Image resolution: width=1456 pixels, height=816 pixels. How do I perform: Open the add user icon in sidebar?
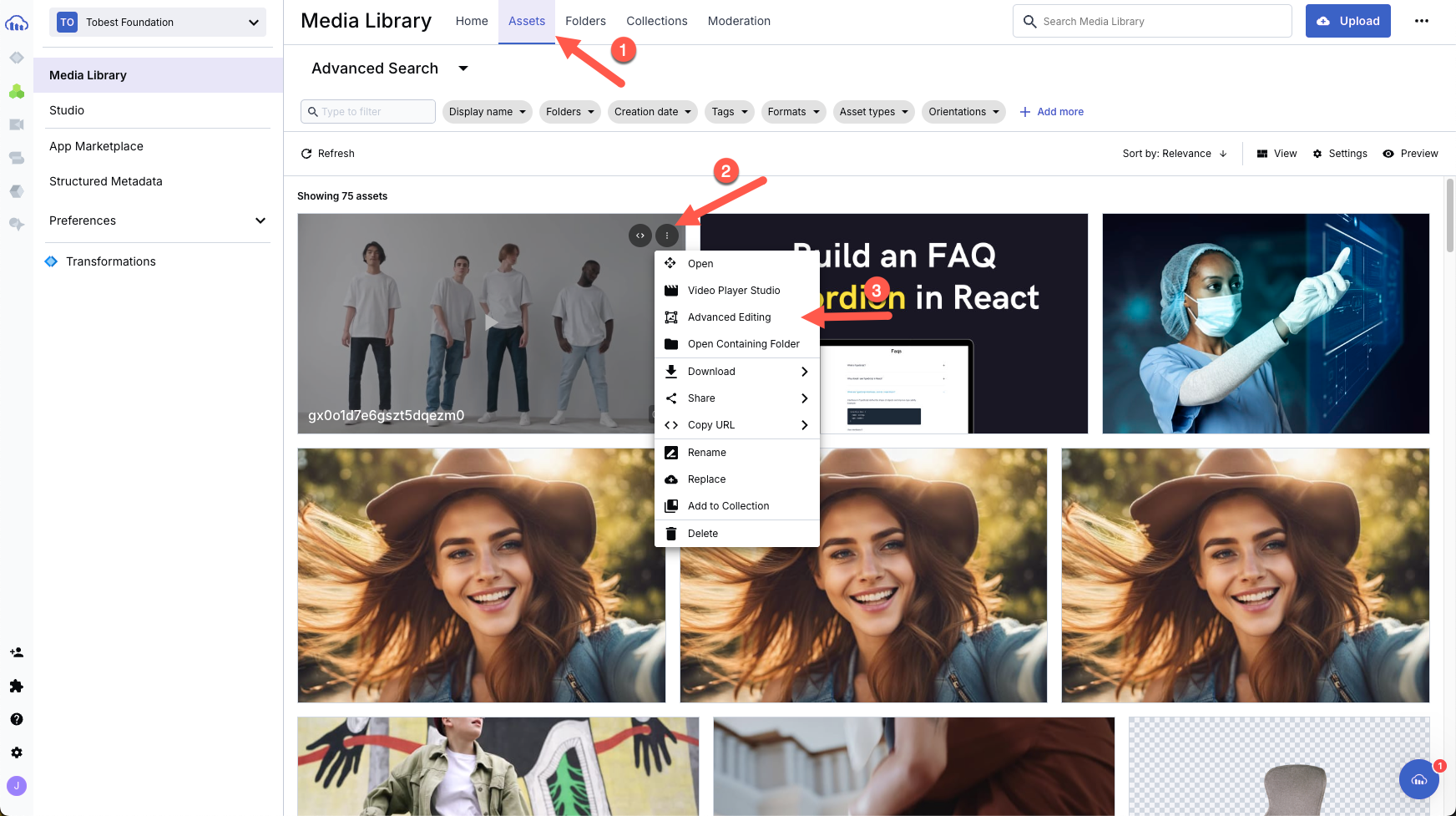[17, 652]
